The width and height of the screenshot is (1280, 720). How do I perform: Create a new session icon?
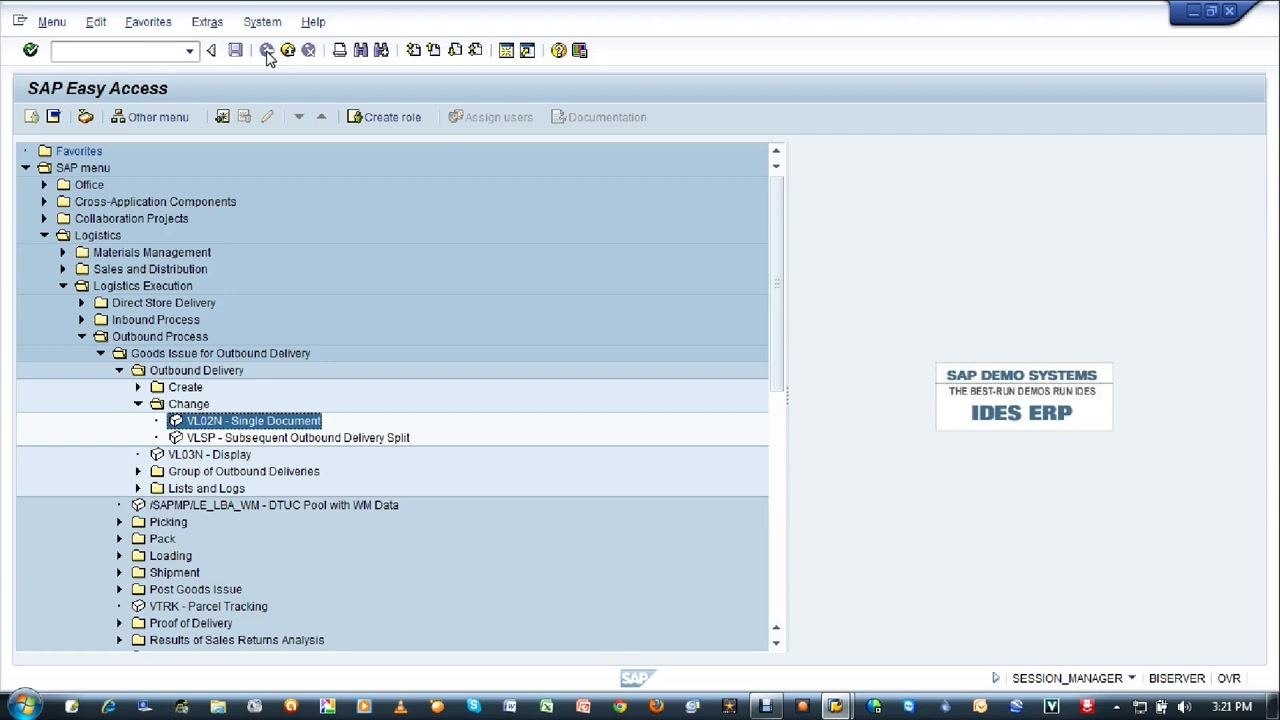(x=506, y=50)
